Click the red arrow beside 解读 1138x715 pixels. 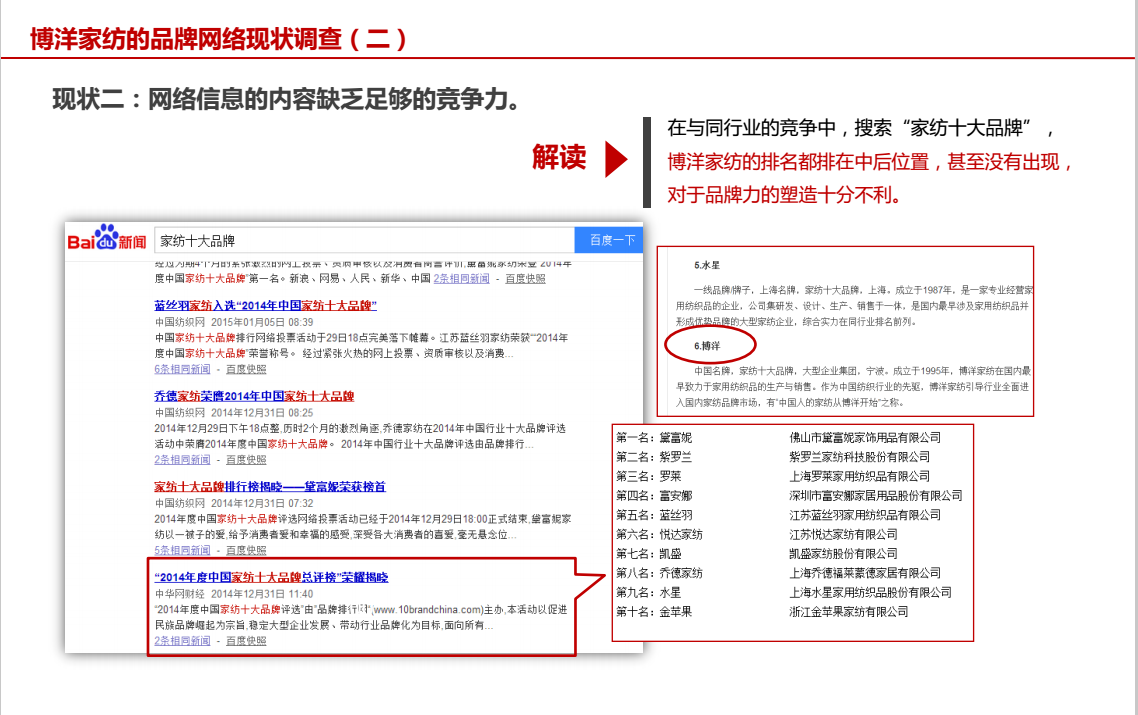(x=616, y=159)
